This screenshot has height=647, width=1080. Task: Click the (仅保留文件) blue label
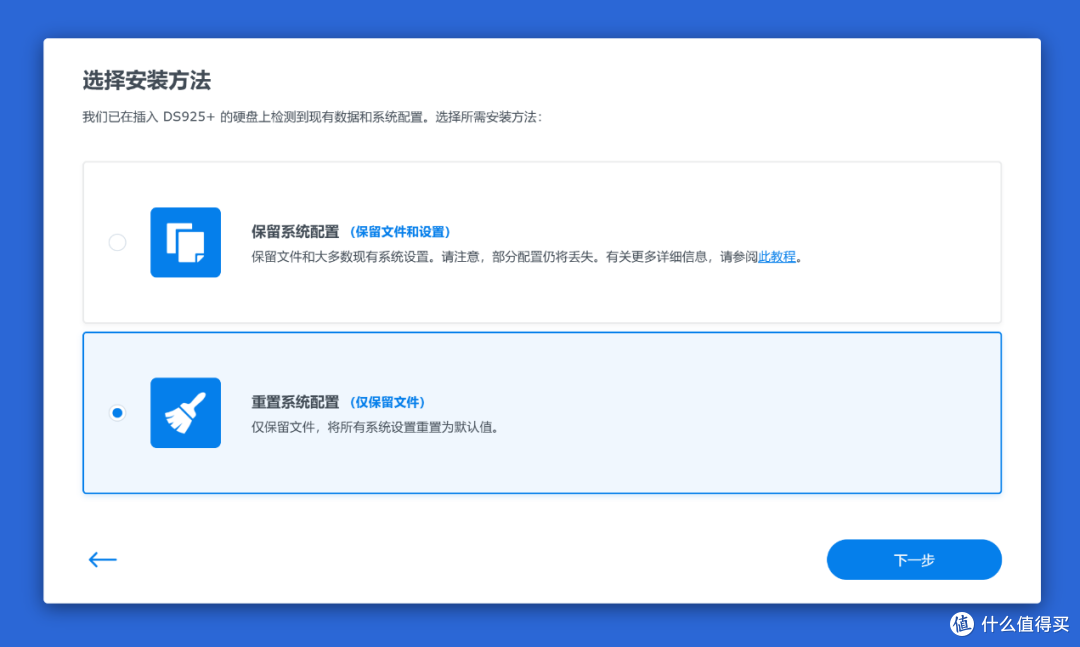point(387,402)
